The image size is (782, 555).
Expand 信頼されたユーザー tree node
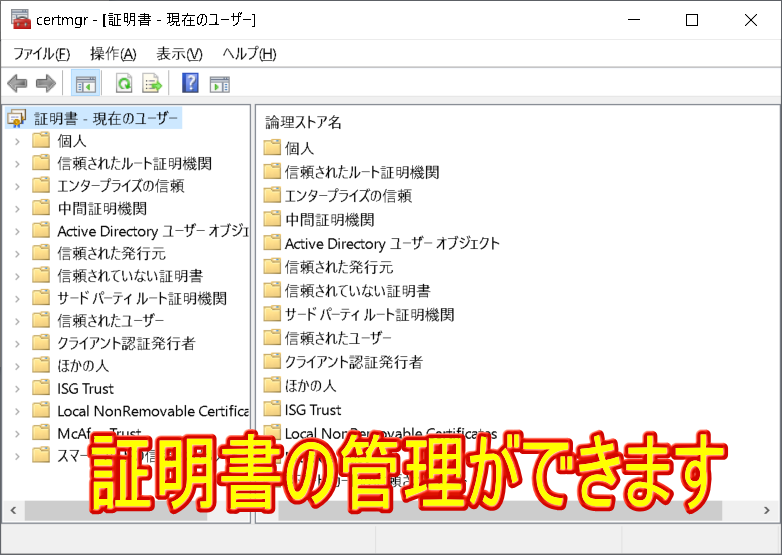[17, 321]
